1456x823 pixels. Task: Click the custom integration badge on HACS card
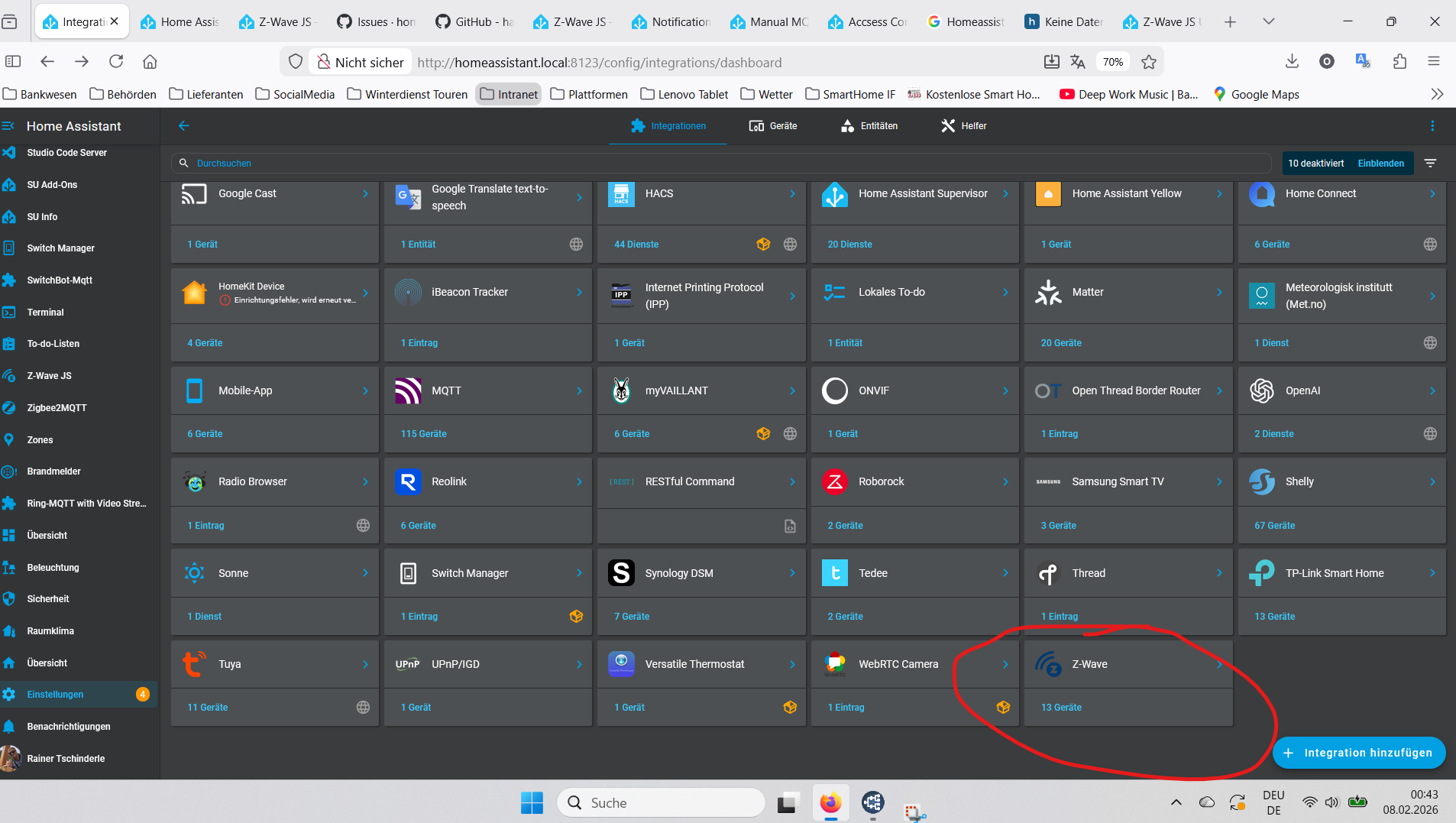(763, 245)
